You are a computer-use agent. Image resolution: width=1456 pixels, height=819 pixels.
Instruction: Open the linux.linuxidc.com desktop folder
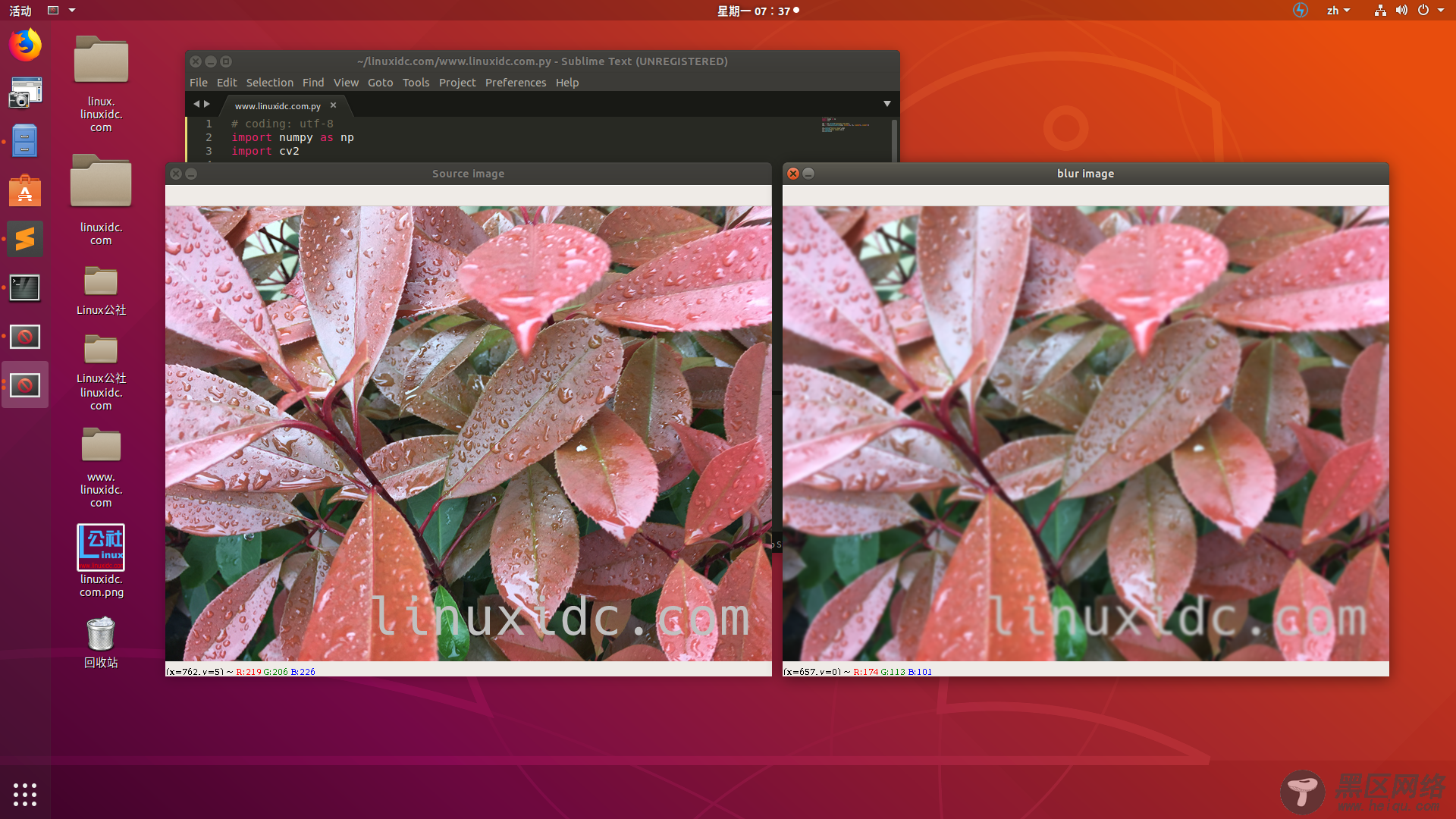(101, 83)
